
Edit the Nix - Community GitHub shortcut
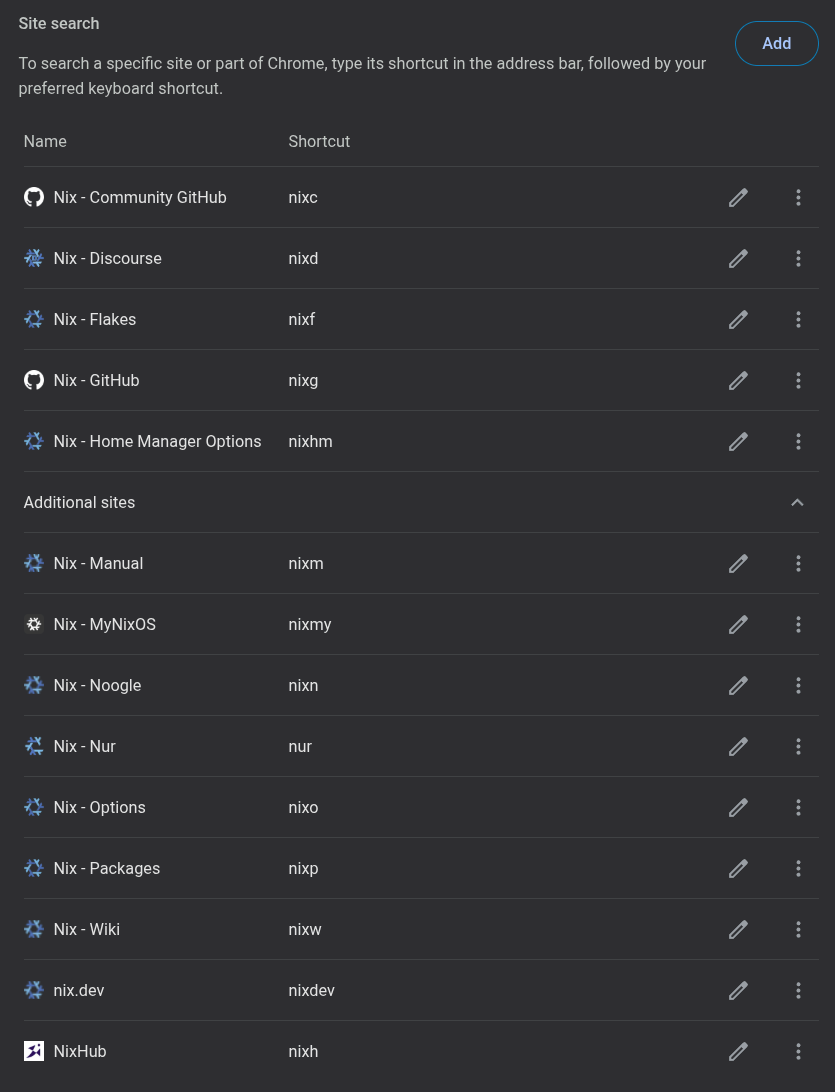[738, 198]
